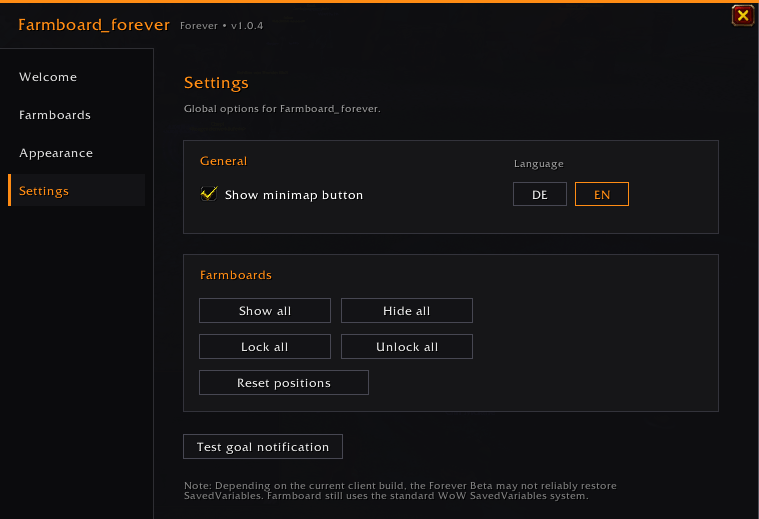This screenshot has height=519, width=759.
Task: Click the SavedVariables note text
Action: [x=400, y=490]
